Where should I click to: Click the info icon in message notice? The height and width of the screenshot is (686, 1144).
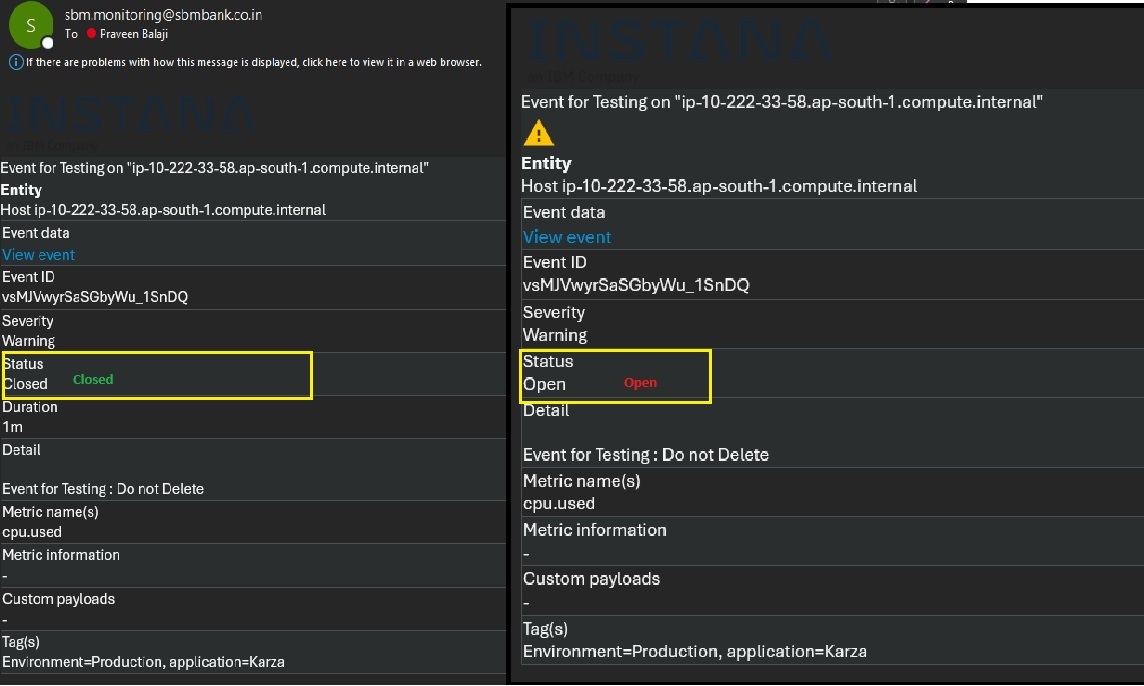tap(16, 62)
